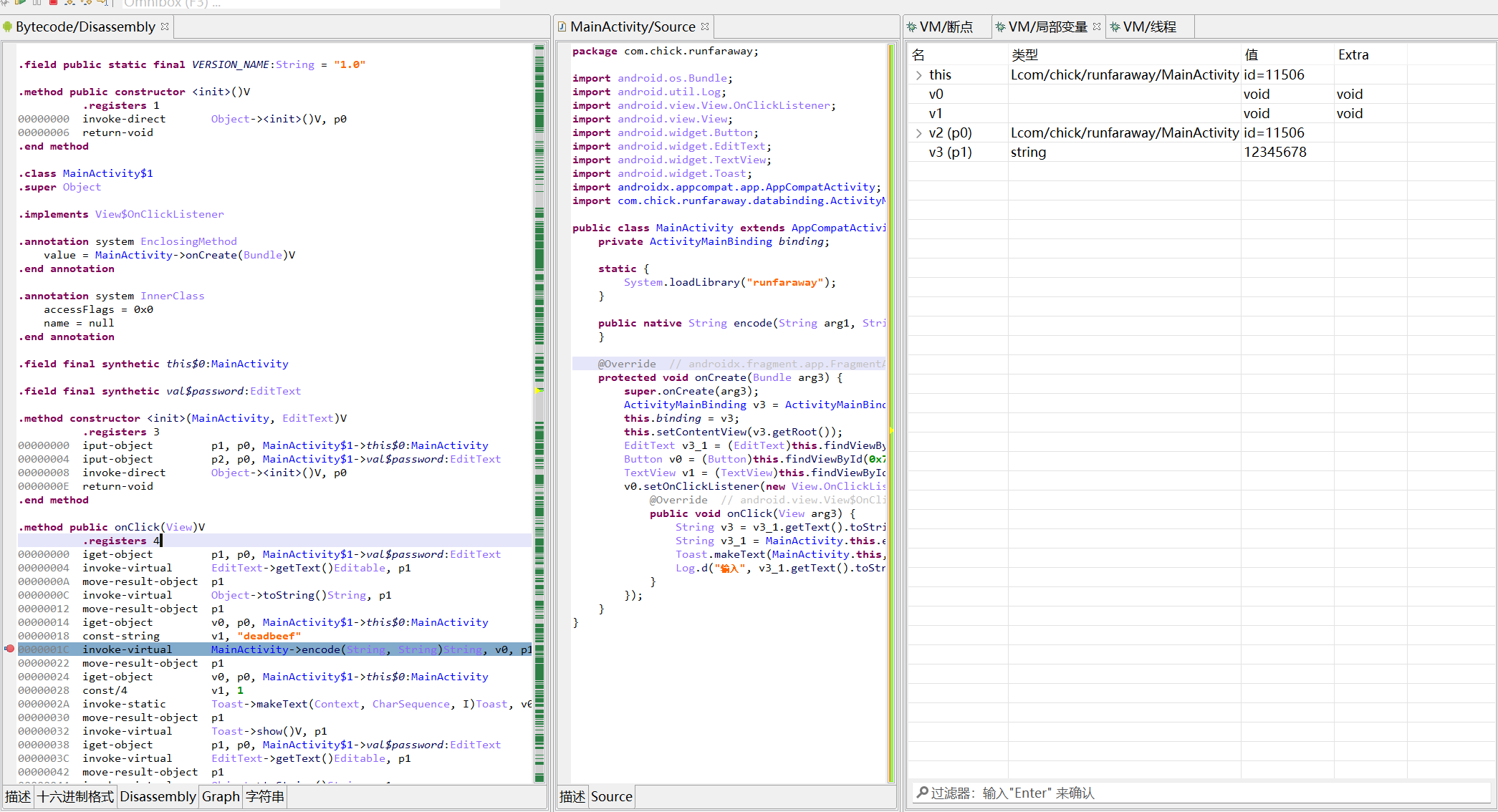Select 描述 tab under the disassembly pane
Screen dimensions: 1498x812
[x=18, y=796]
